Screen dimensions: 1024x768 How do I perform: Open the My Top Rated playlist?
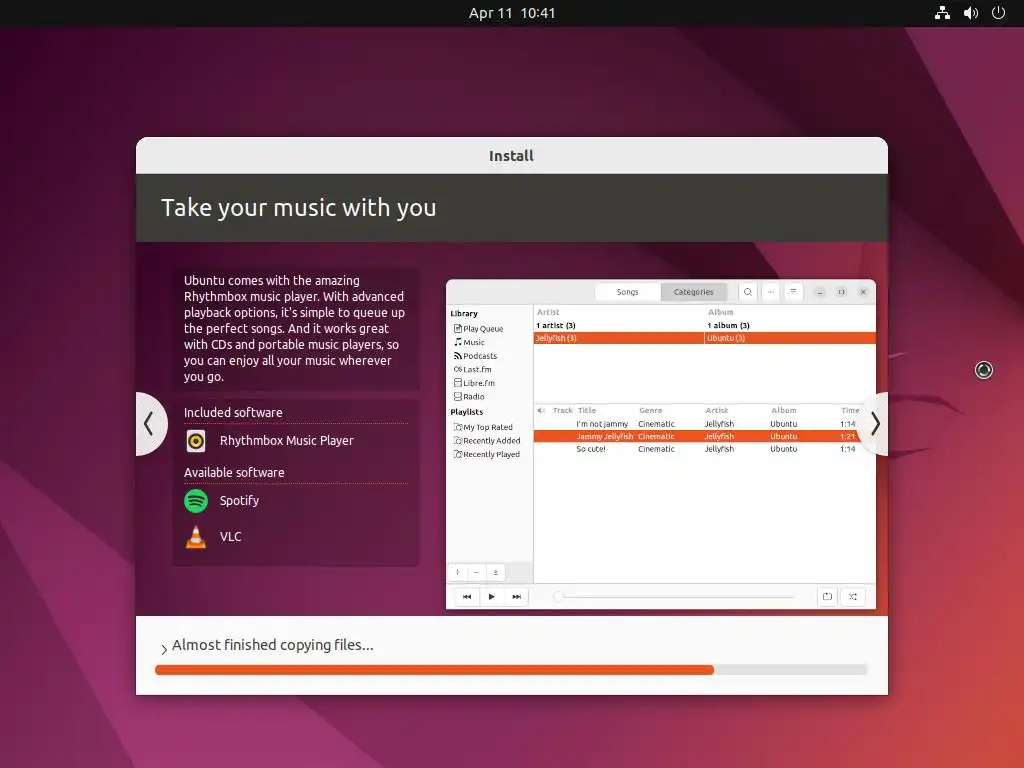point(483,427)
